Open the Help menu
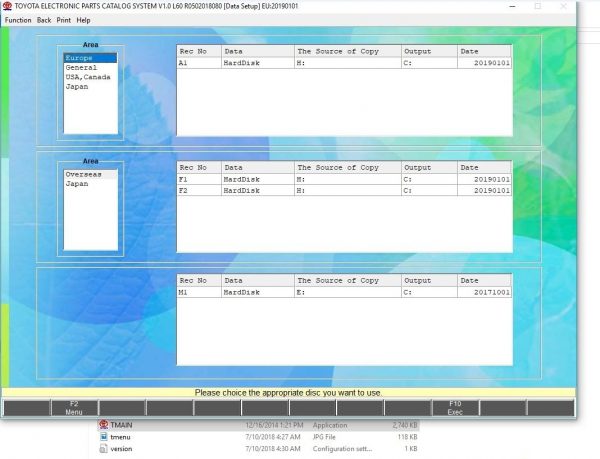Screen dimensions: 600x459 click(x=83, y=20)
